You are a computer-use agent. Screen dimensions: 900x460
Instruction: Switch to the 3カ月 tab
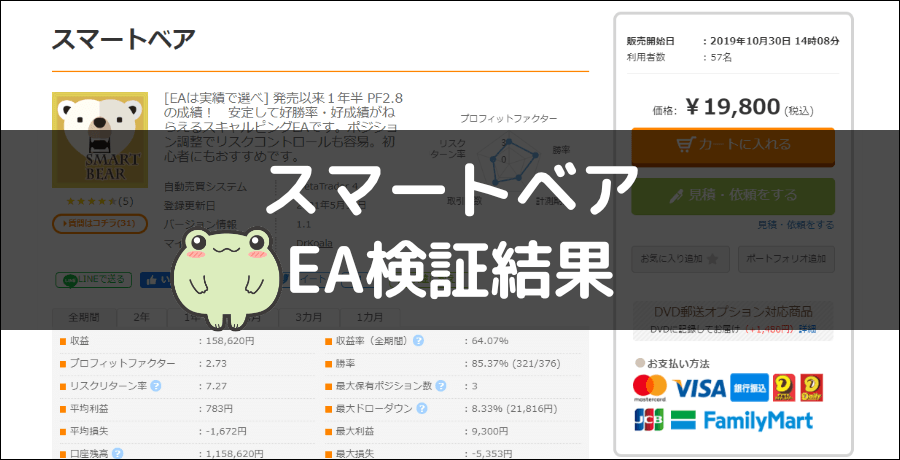point(309,318)
